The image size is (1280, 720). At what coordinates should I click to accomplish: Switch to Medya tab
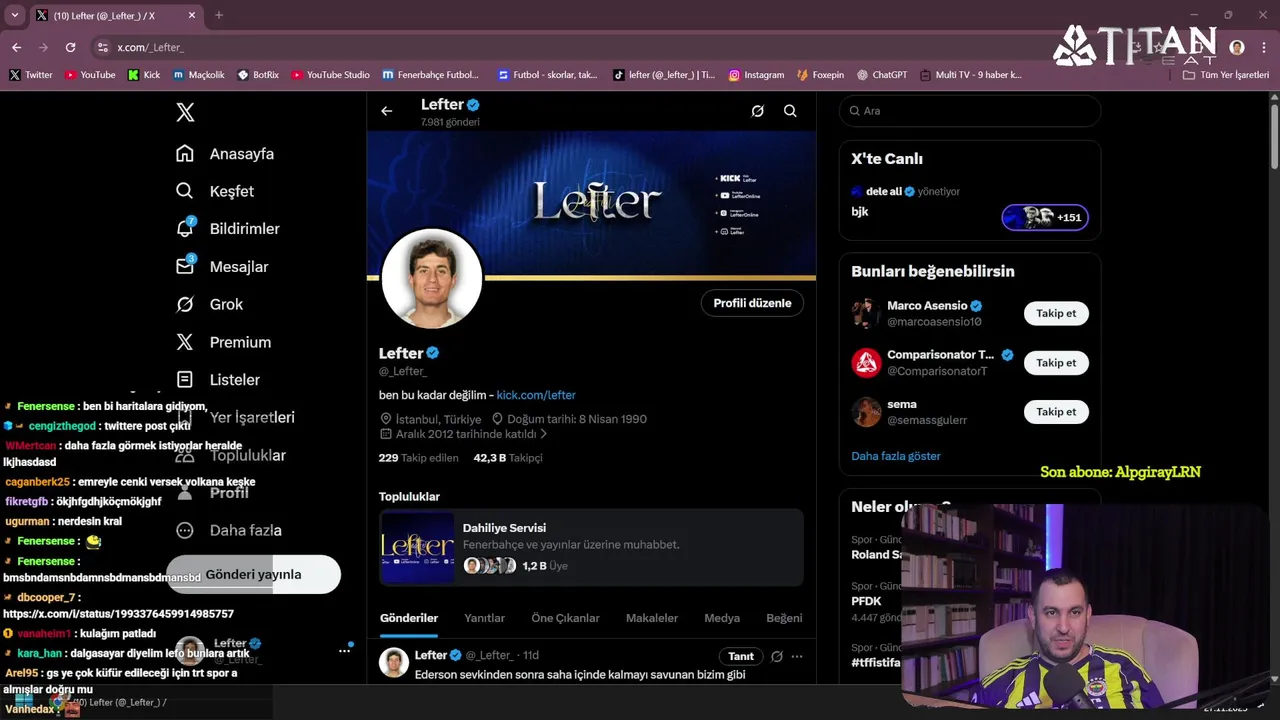coord(722,618)
